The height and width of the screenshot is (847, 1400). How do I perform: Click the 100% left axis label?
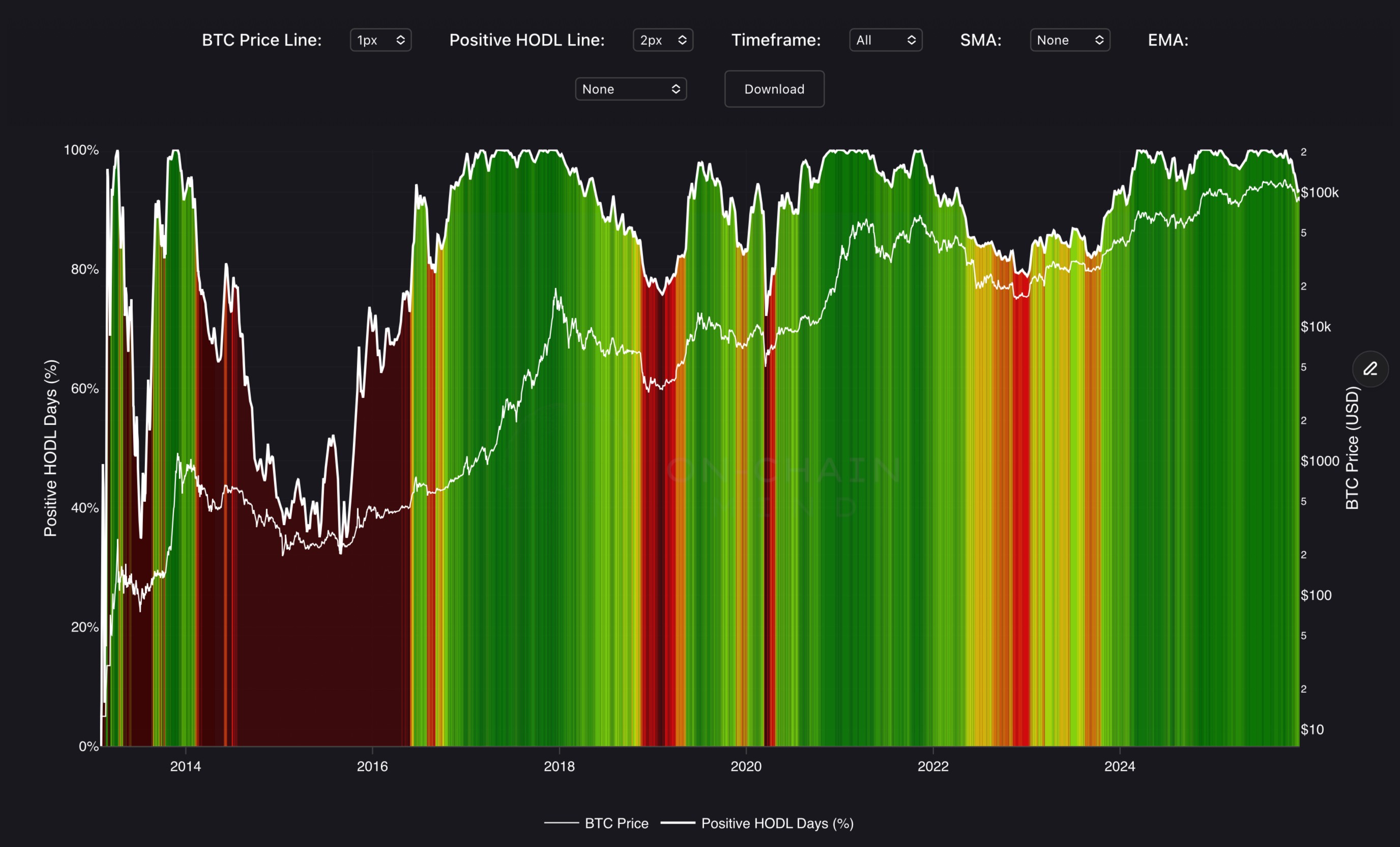(x=81, y=150)
